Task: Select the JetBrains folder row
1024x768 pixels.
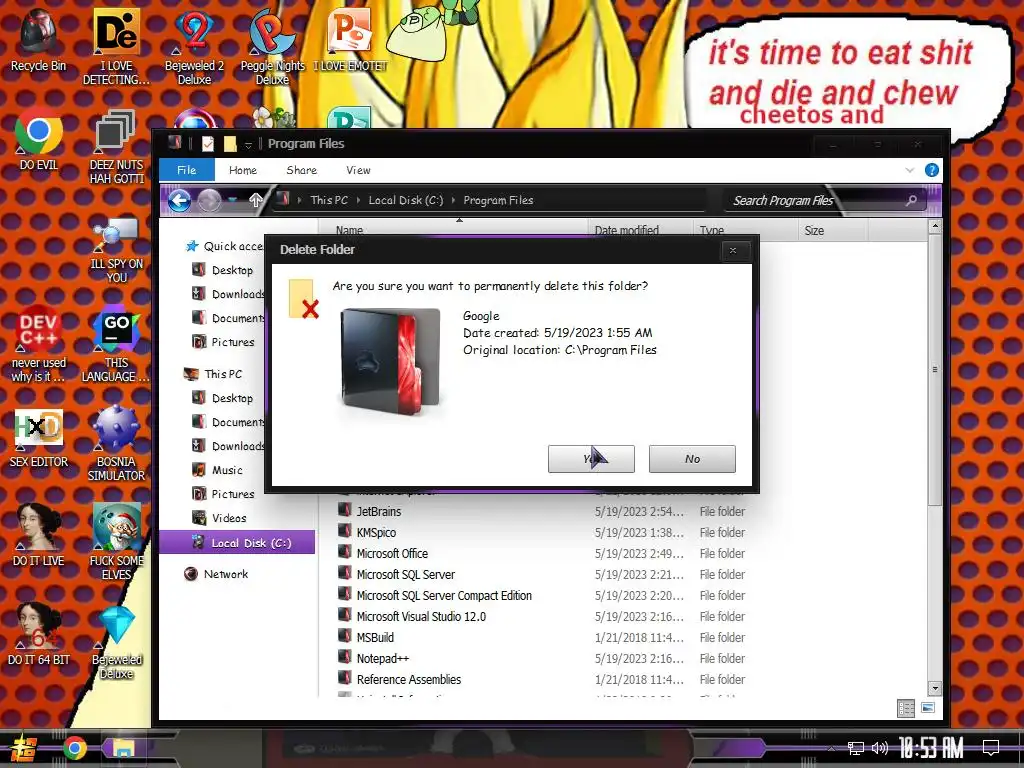Action: tap(542, 511)
